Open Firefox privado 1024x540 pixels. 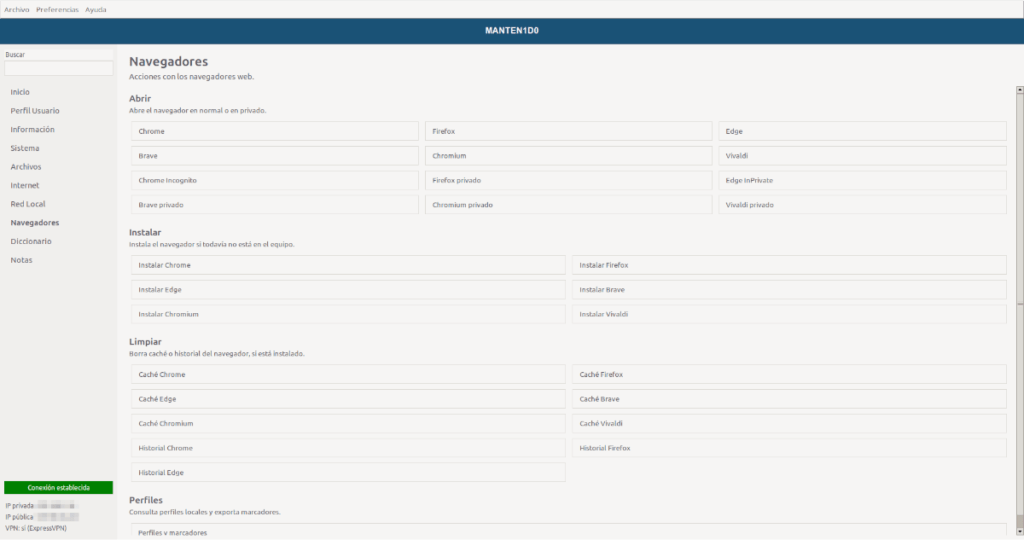(568, 180)
